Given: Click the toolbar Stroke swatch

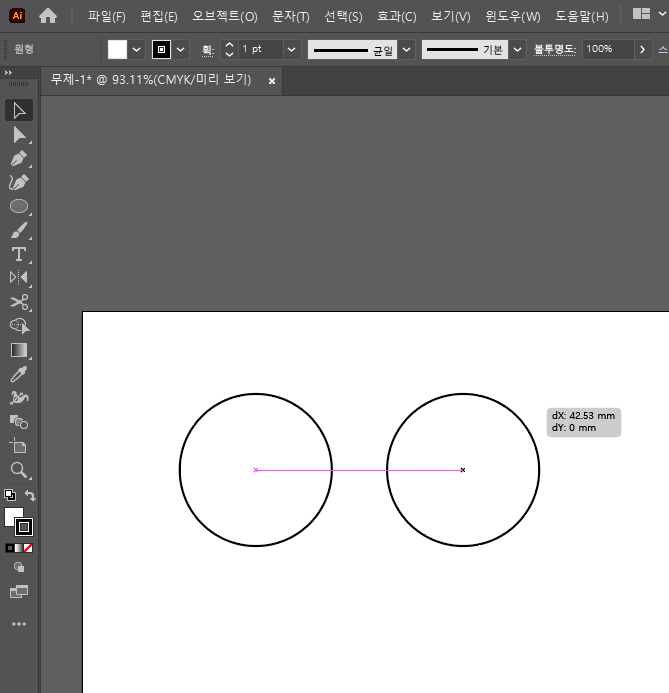Looking at the screenshot, I should pos(24,527).
